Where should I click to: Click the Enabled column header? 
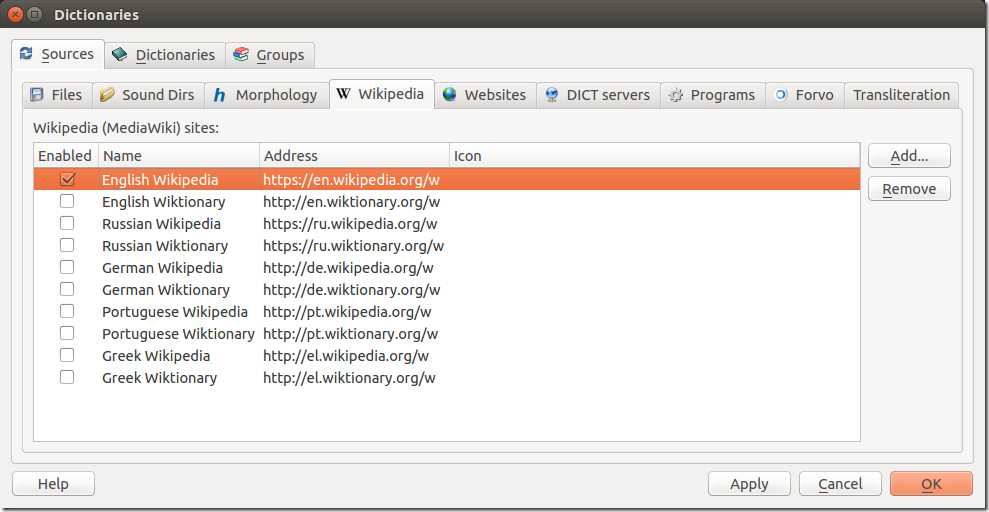tap(66, 155)
